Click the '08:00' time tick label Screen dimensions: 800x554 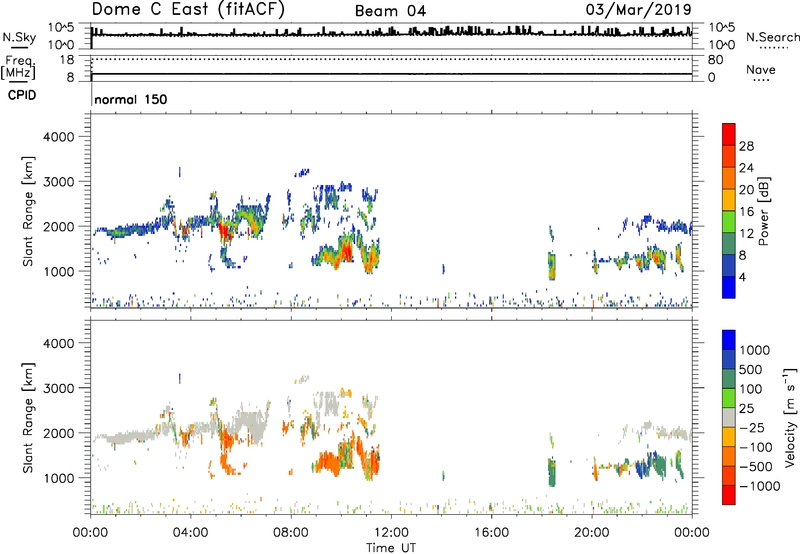(x=291, y=533)
